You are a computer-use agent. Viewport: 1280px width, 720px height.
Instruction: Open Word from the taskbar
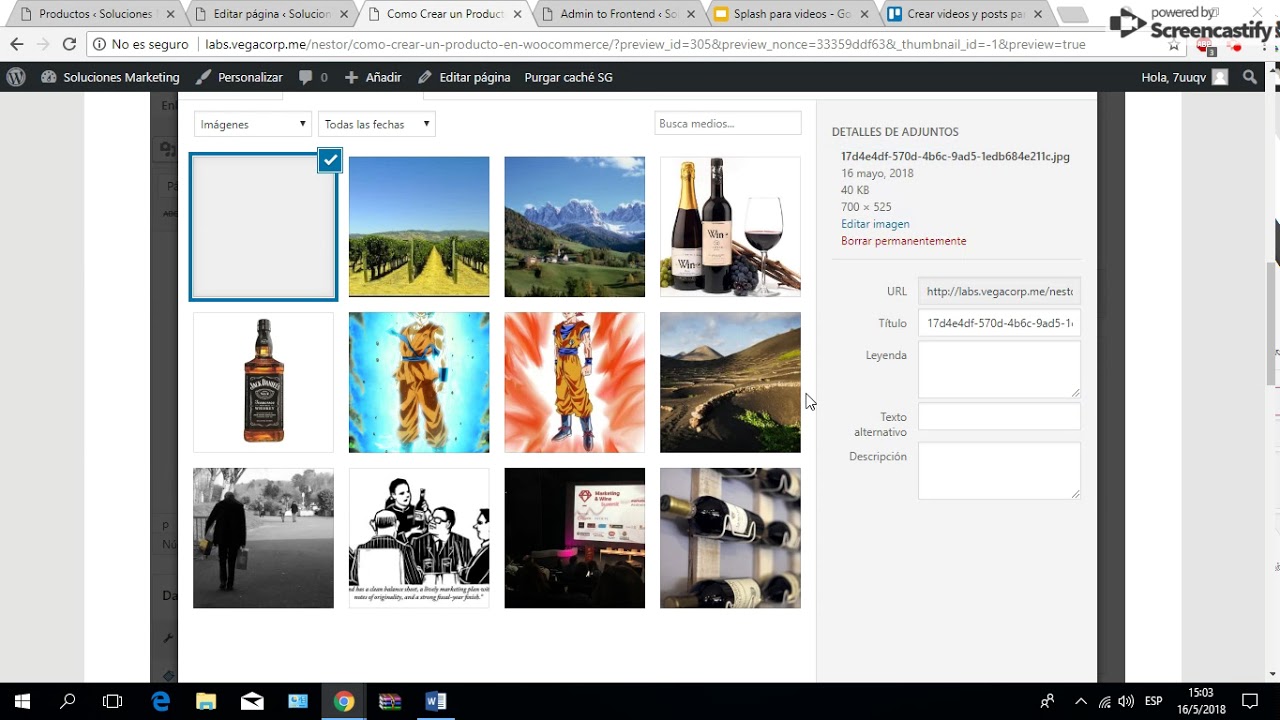436,701
